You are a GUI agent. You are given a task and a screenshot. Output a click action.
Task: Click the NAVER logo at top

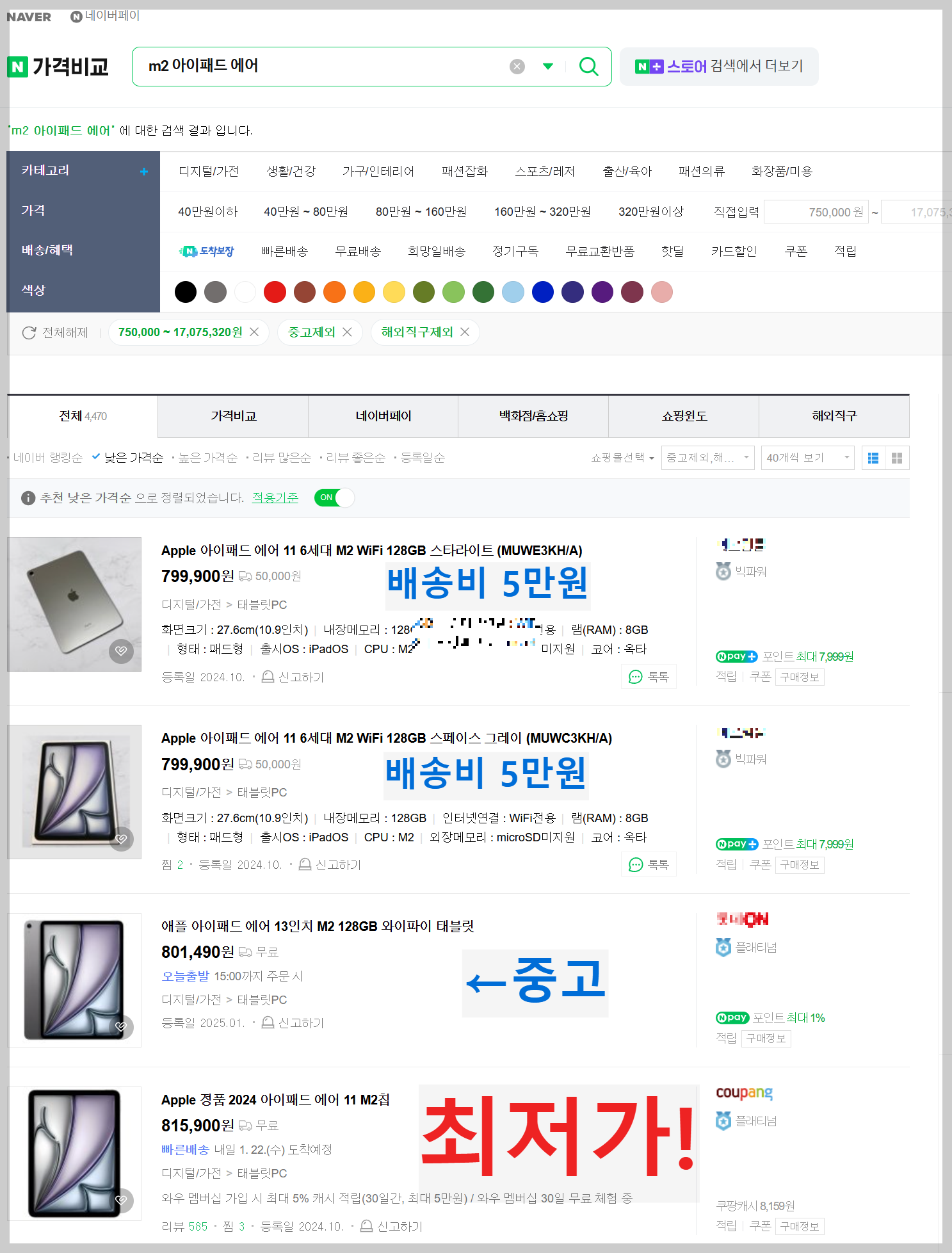coord(29,17)
